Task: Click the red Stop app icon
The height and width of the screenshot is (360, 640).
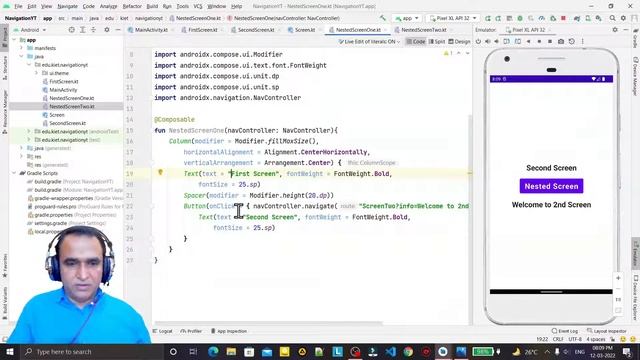Action: (x=563, y=18)
